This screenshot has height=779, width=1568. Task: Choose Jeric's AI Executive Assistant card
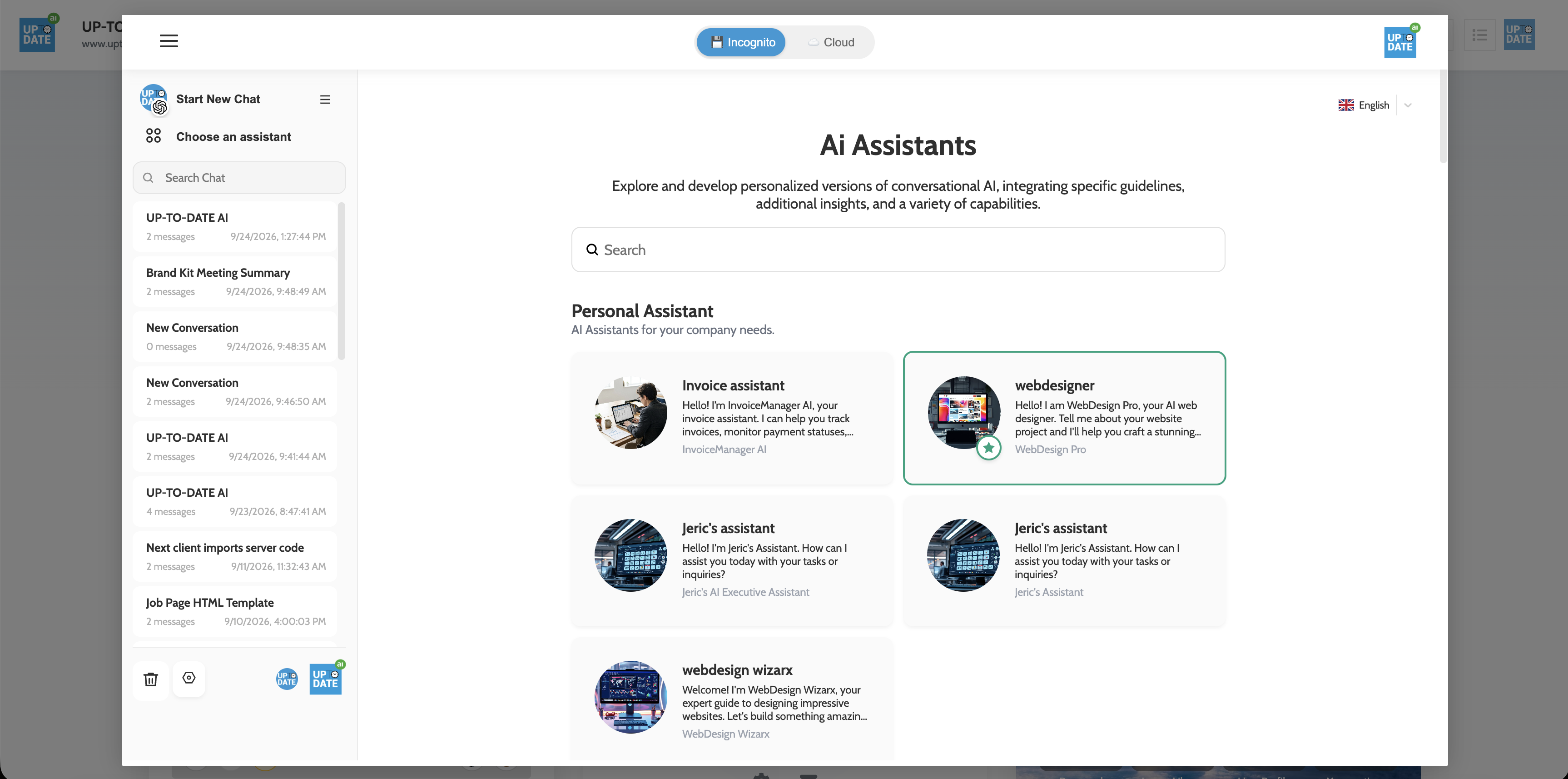[x=732, y=561]
